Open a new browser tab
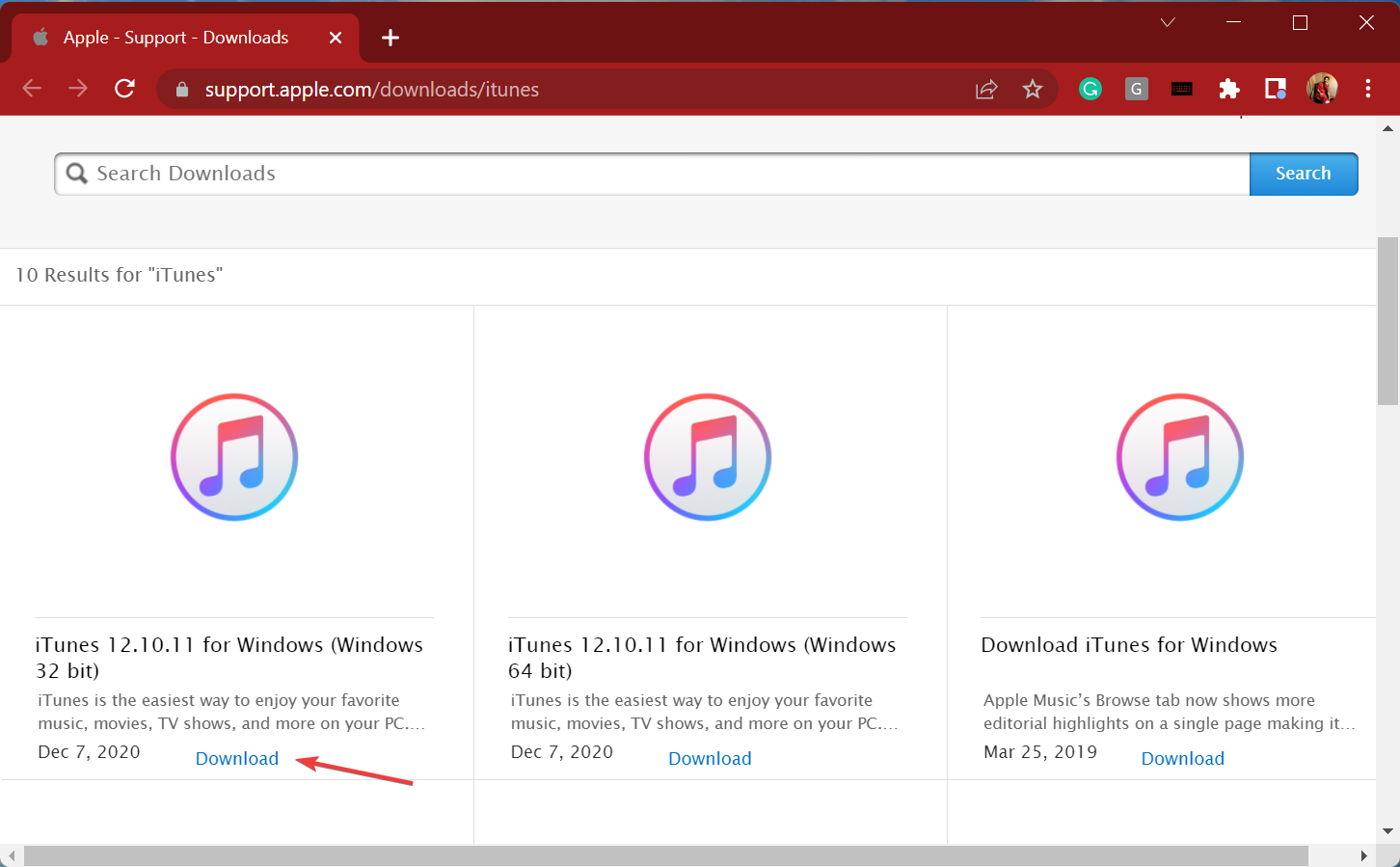The image size is (1400, 867). (390, 37)
